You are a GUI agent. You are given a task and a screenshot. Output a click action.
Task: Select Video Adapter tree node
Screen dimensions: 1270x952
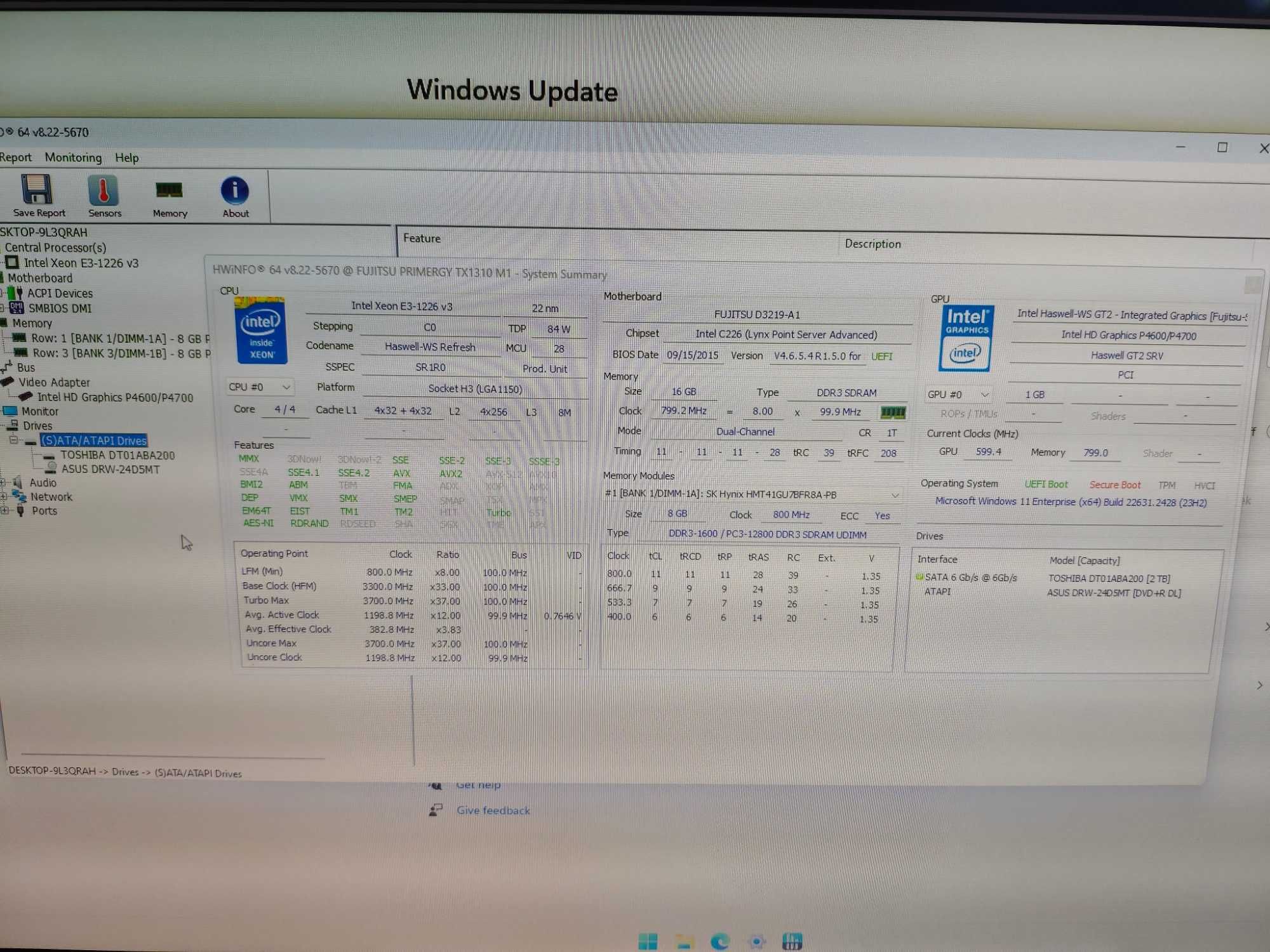54,382
